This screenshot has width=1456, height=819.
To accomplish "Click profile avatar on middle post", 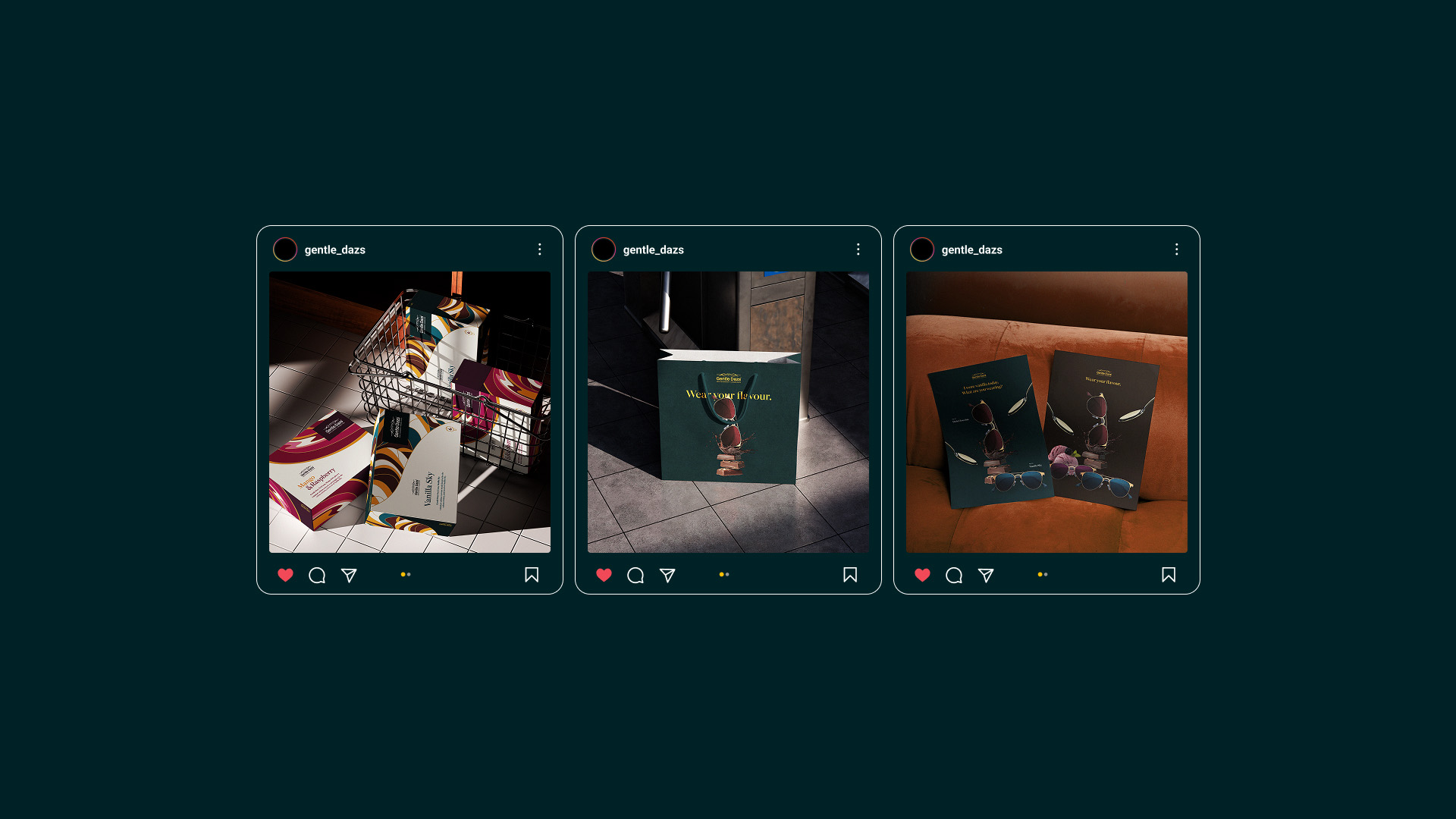I will (x=604, y=249).
